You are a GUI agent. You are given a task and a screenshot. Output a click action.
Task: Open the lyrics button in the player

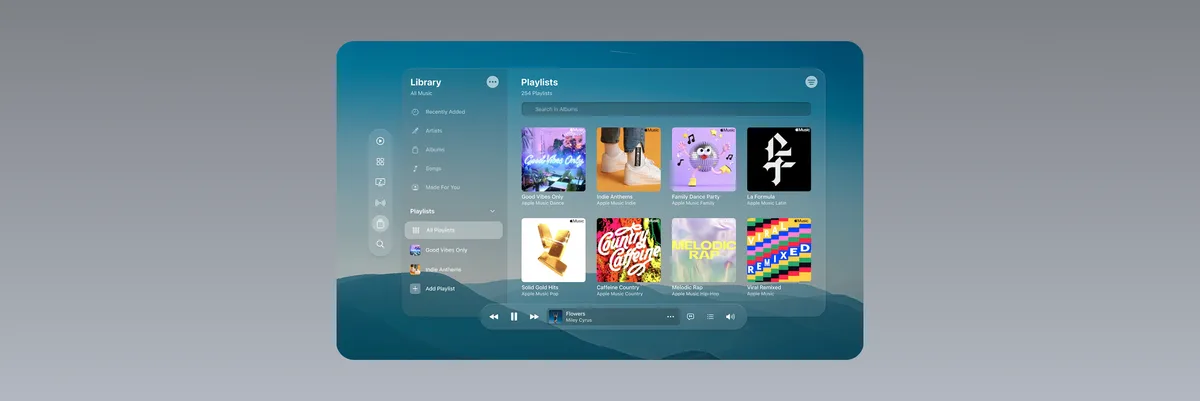690,316
